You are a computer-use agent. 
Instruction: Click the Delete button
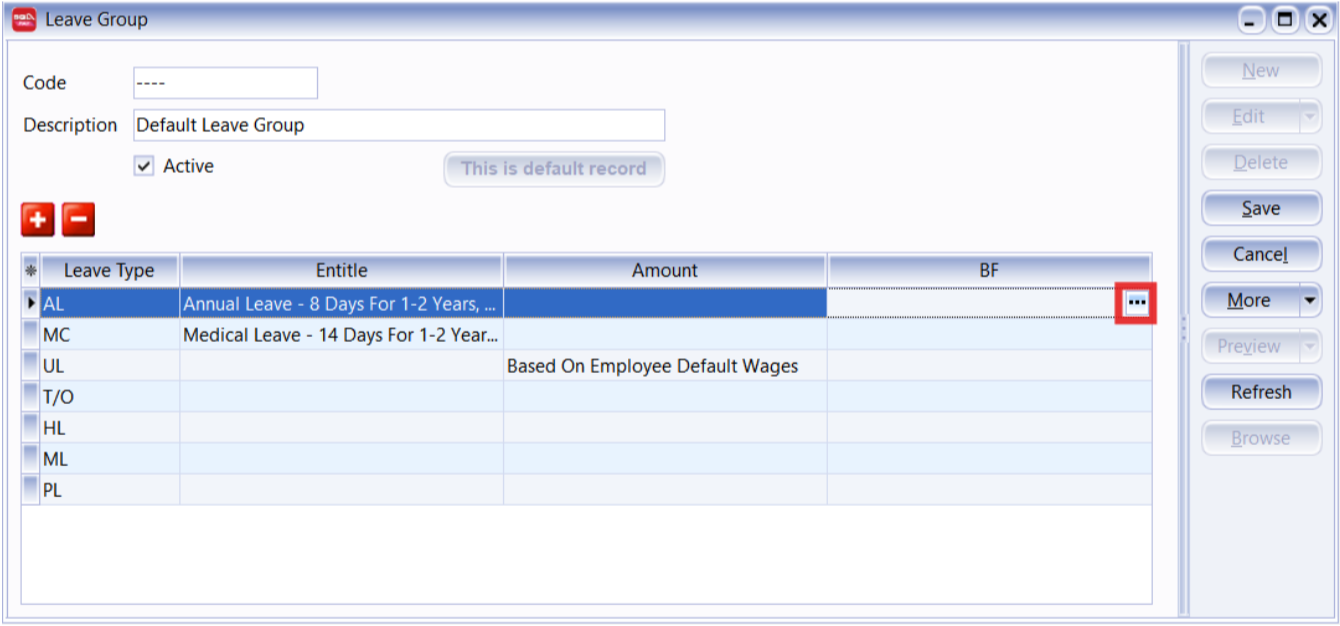[1261, 162]
